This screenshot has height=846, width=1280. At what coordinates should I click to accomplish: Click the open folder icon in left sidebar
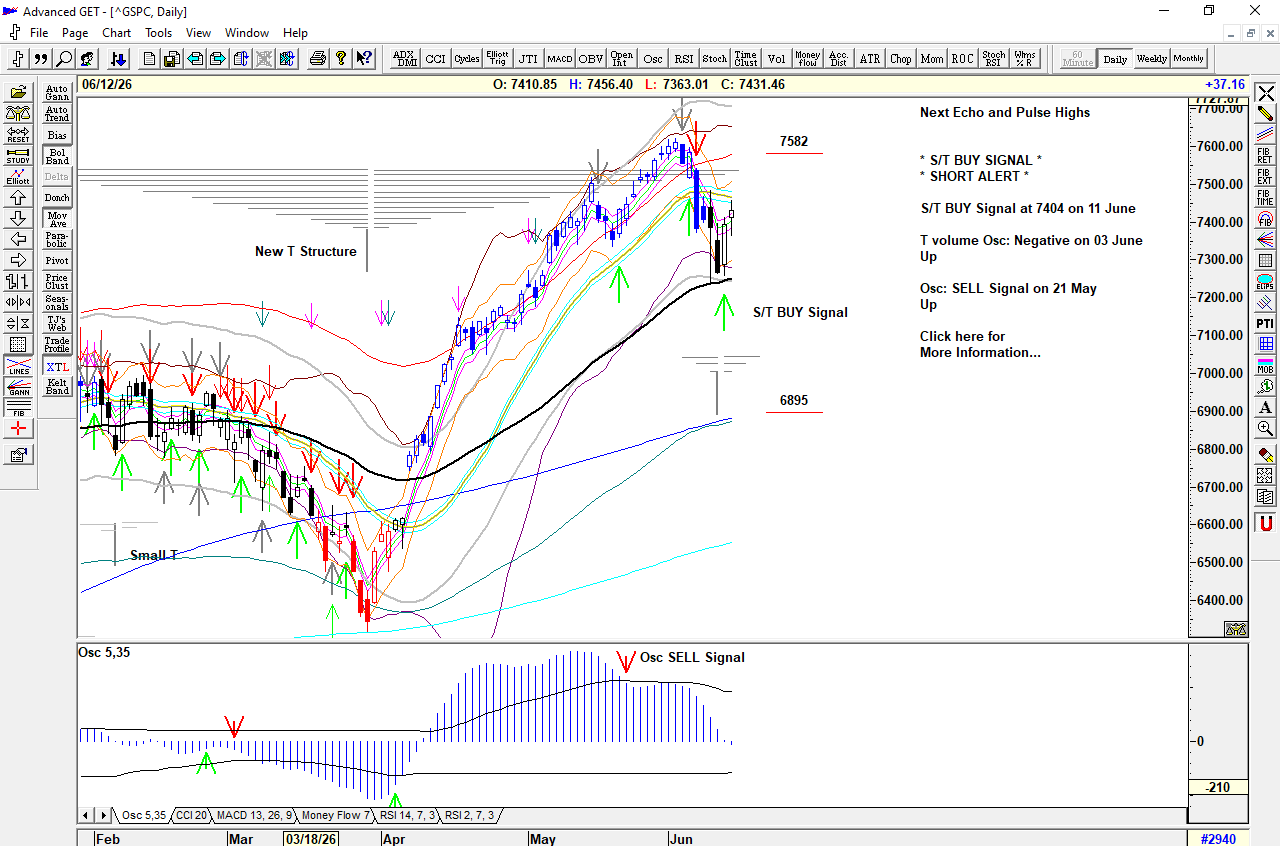18,92
